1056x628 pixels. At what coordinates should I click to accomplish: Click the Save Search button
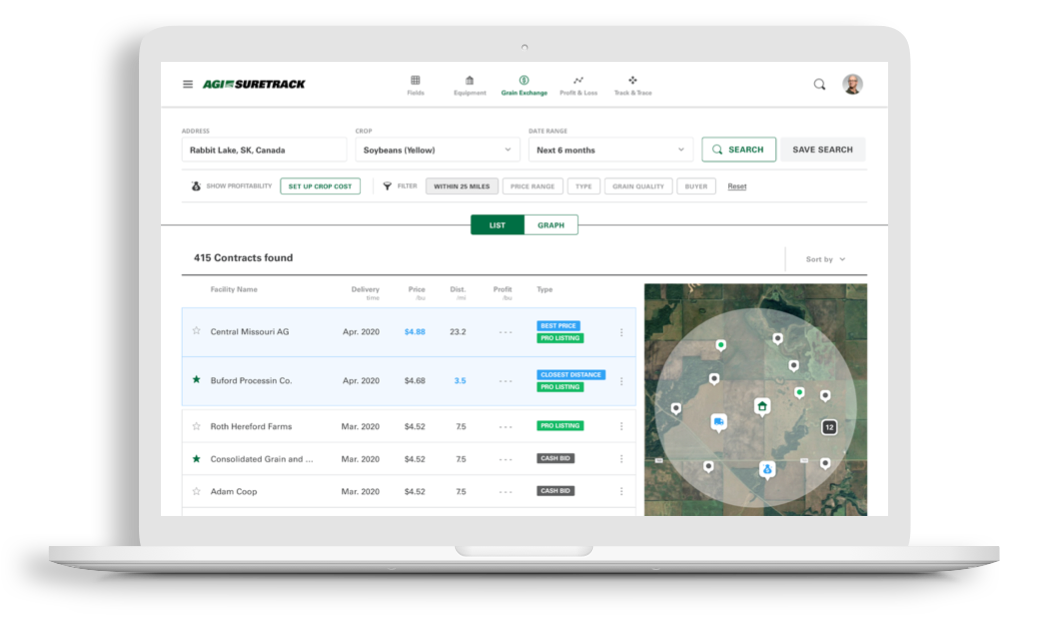click(x=822, y=150)
